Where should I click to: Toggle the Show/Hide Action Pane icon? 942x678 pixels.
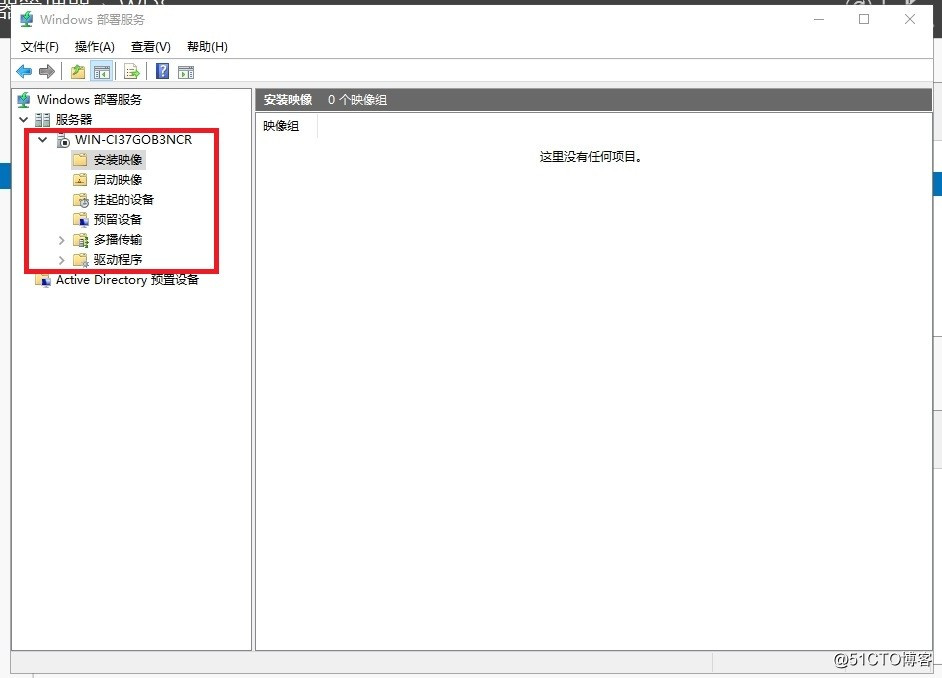click(186, 72)
